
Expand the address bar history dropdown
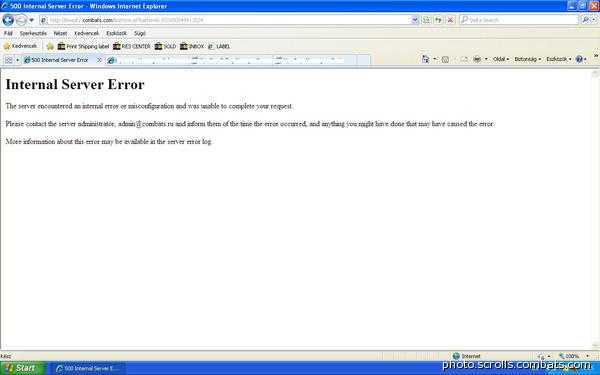click(x=415, y=20)
